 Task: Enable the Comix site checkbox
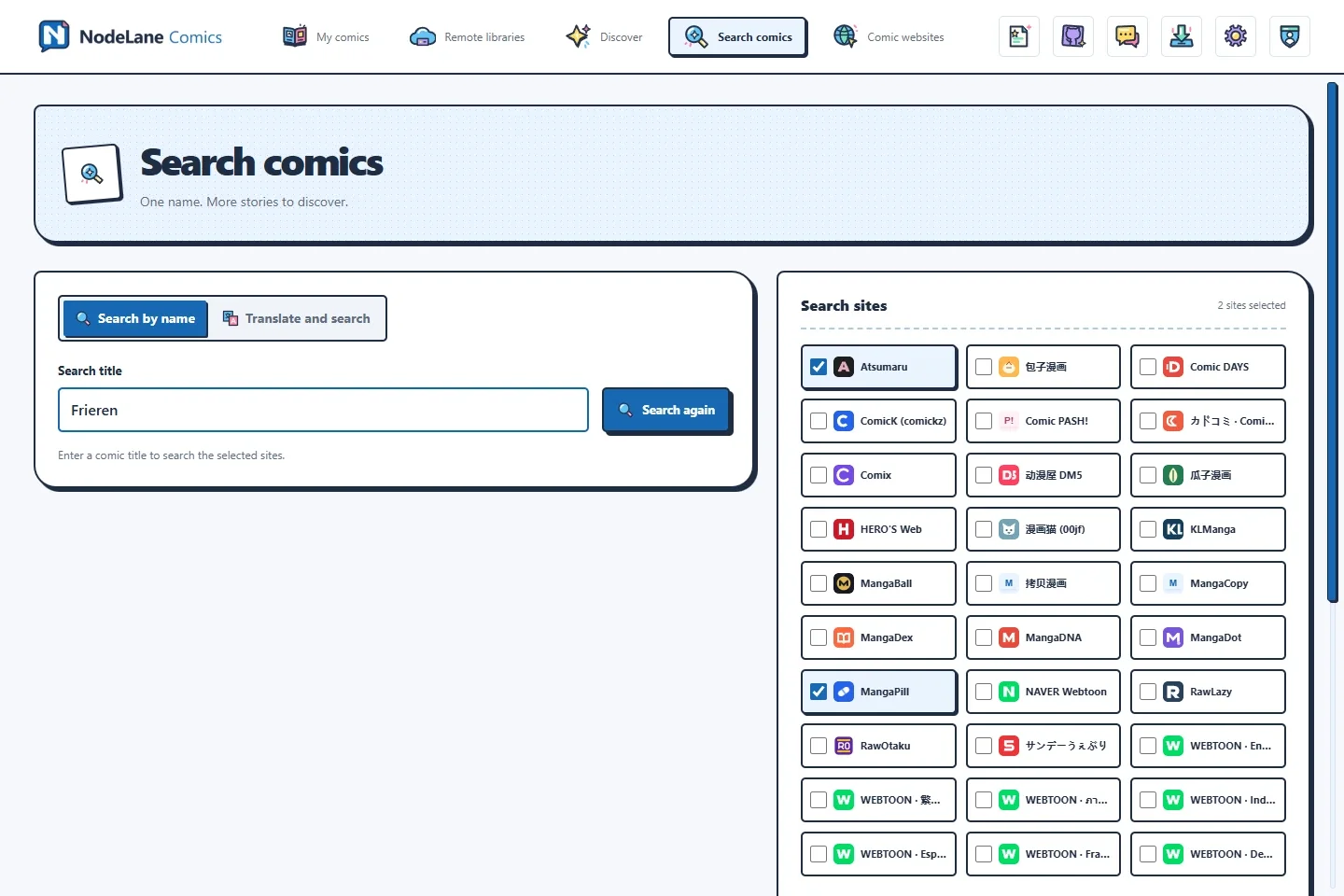(819, 475)
